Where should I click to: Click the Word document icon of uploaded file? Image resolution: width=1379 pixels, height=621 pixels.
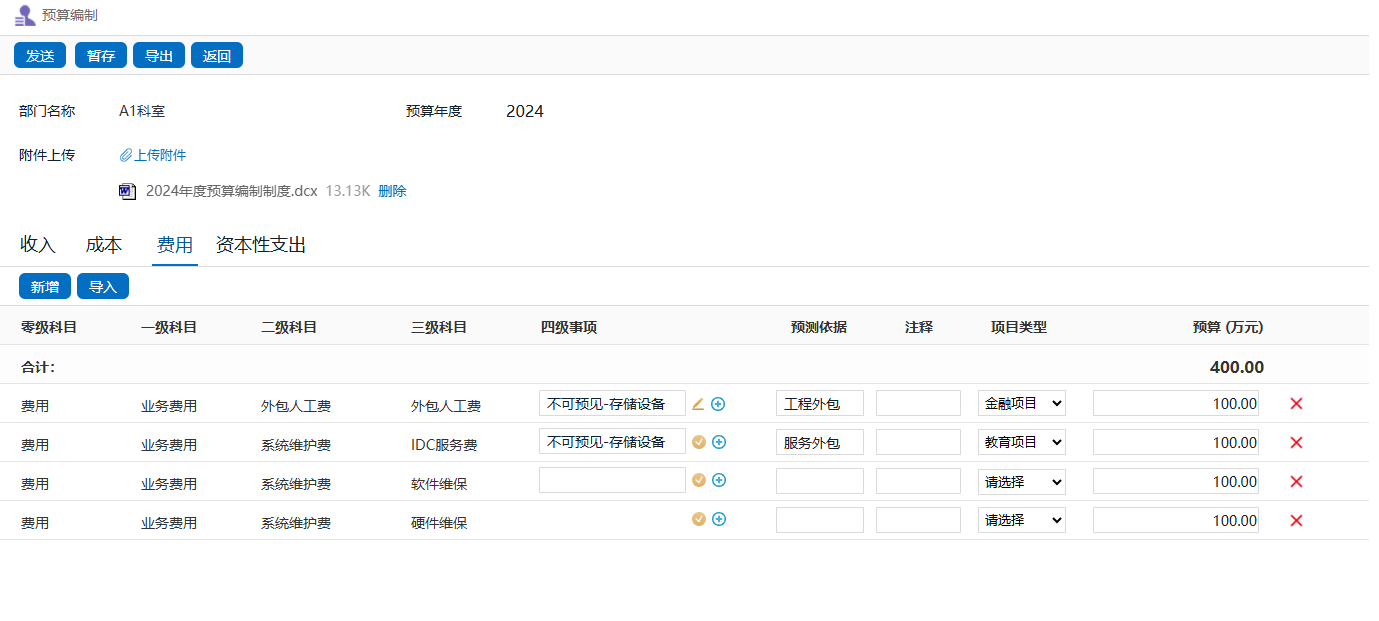click(127, 192)
